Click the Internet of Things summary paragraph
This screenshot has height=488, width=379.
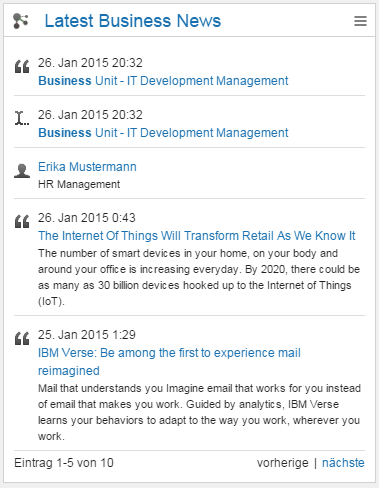click(x=199, y=277)
